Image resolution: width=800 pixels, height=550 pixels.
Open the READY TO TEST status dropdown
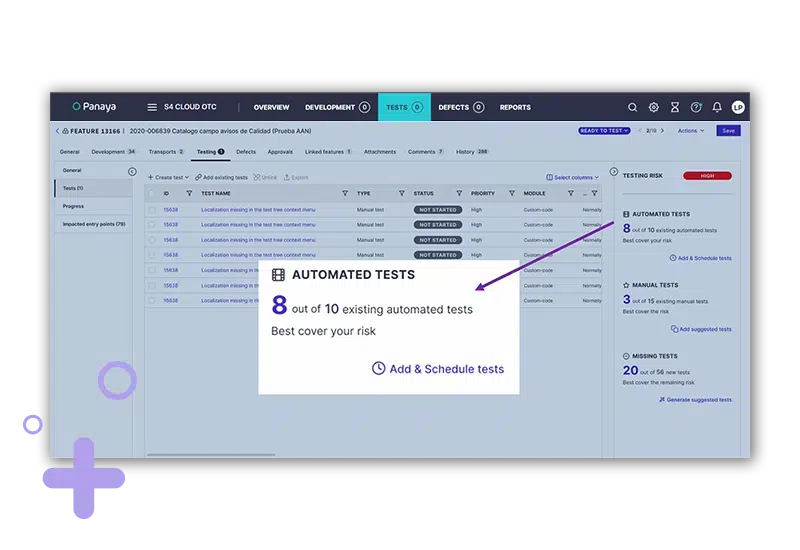pyautogui.click(x=604, y=131)
